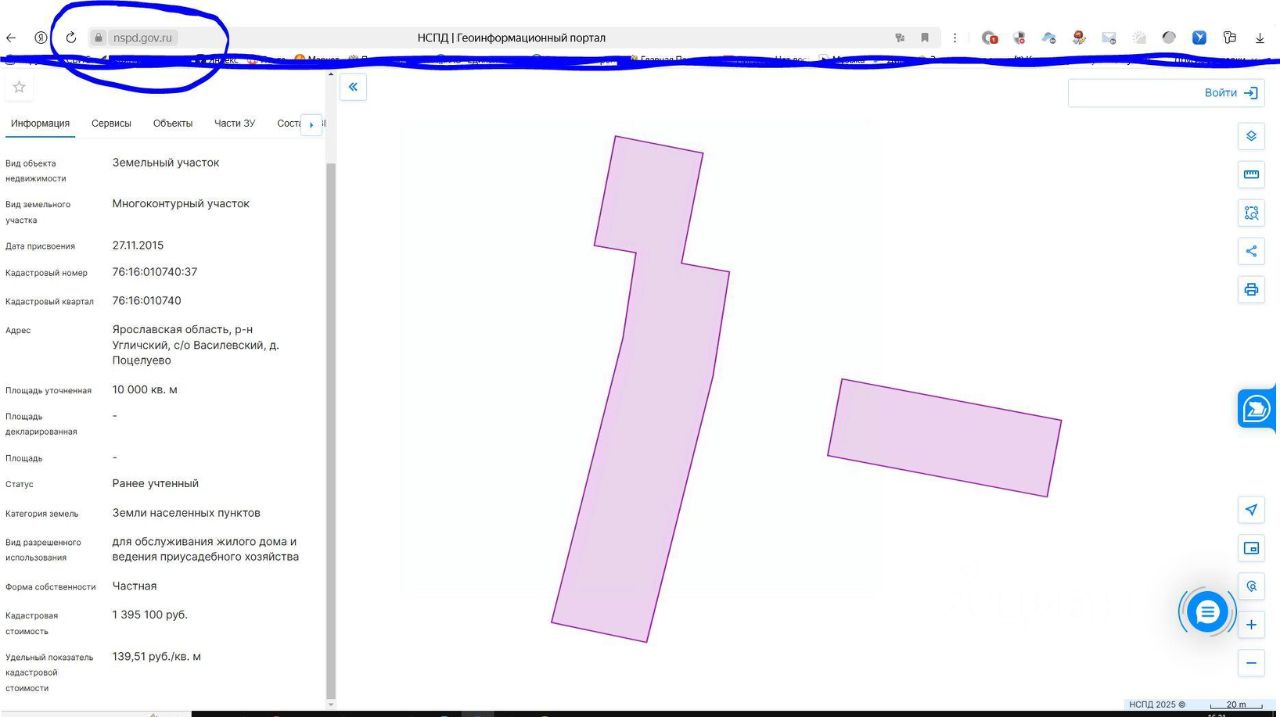Open the overview mini-map tool
The height and width of the screenshot is (717, 1280).
[1251, 548]
